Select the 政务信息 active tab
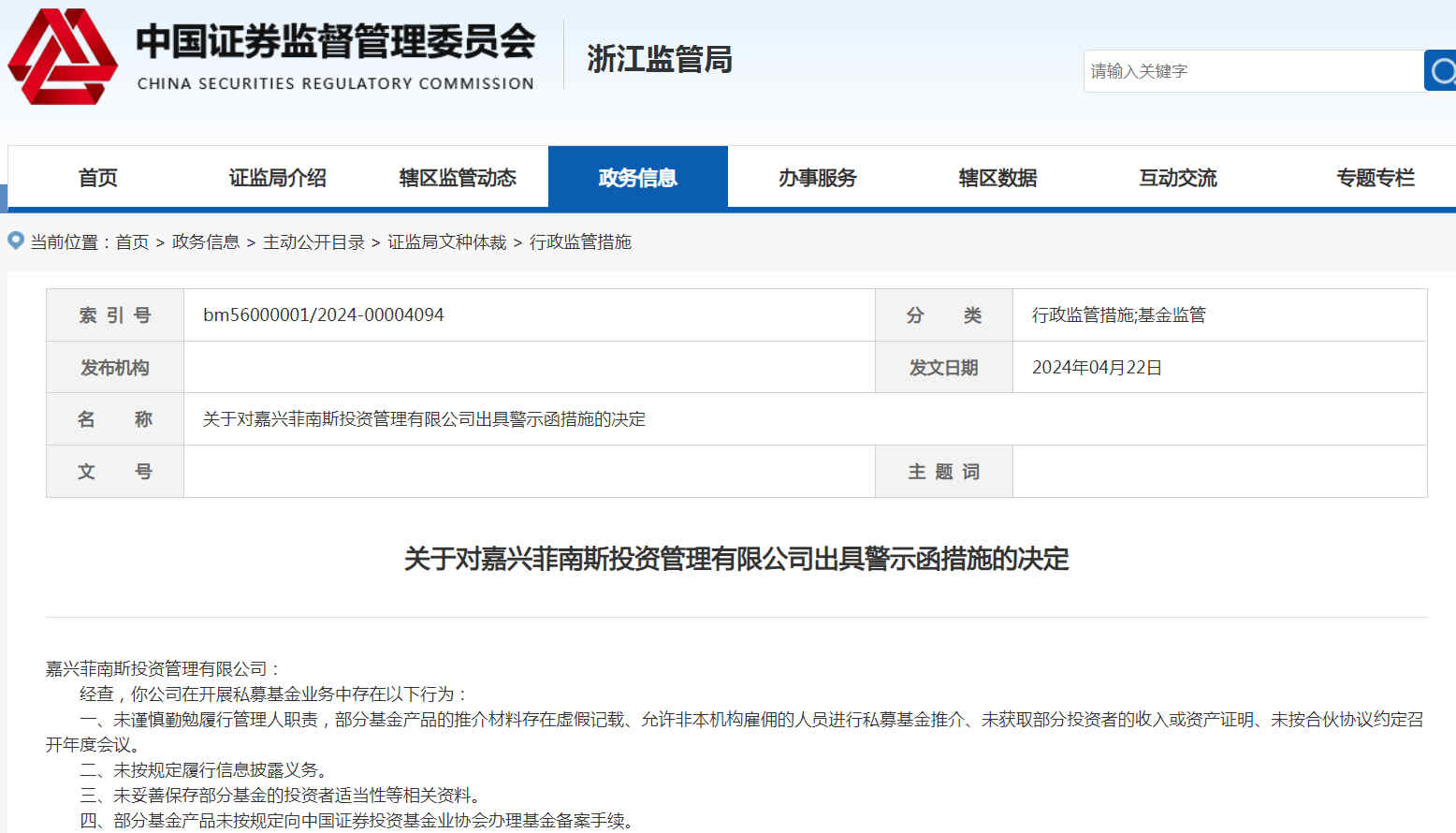Image resolution: width=1456 pixels, height=833 pixels. point(637,178)
